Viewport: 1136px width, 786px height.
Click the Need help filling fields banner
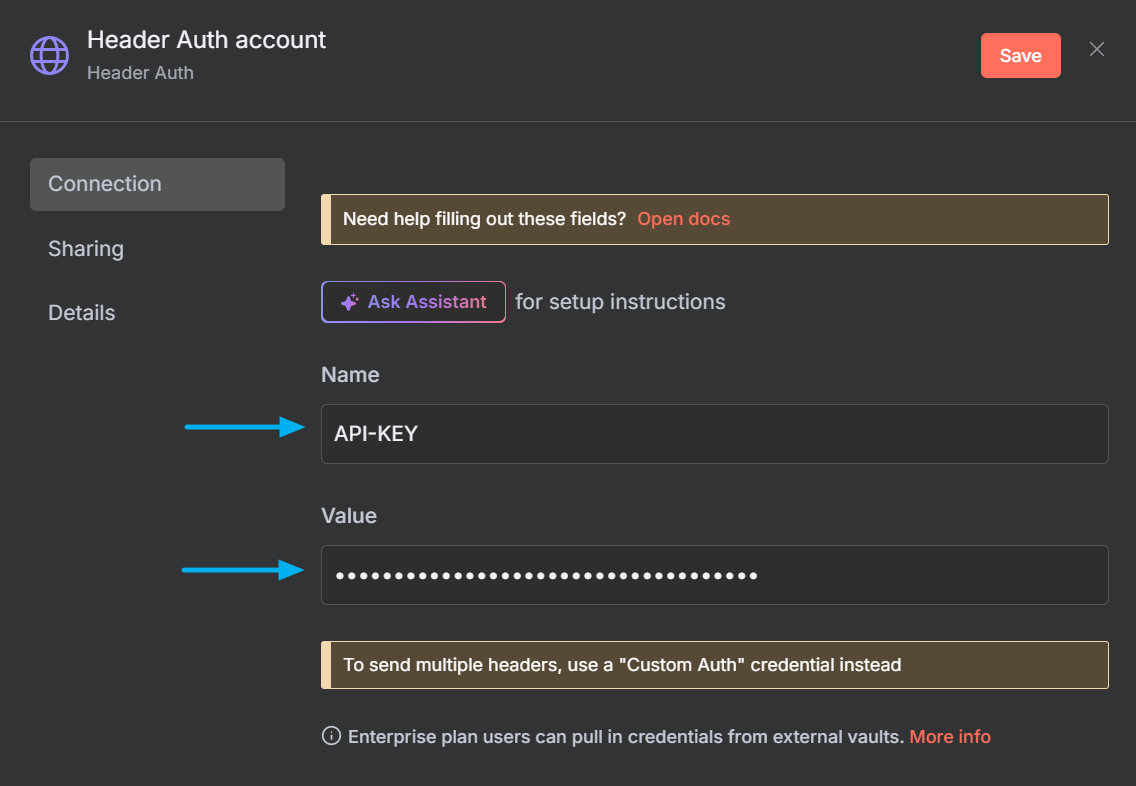[x=714, y=219]
